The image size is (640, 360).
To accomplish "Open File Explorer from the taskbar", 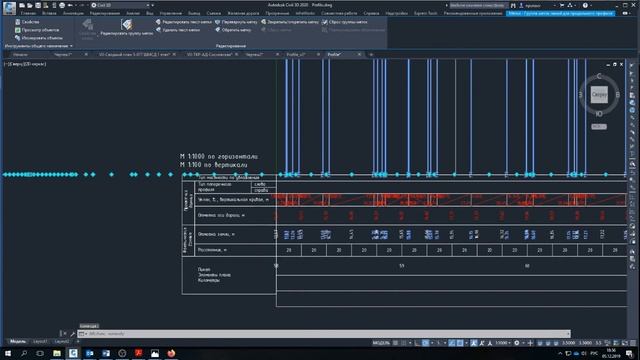I will [57, 353].
